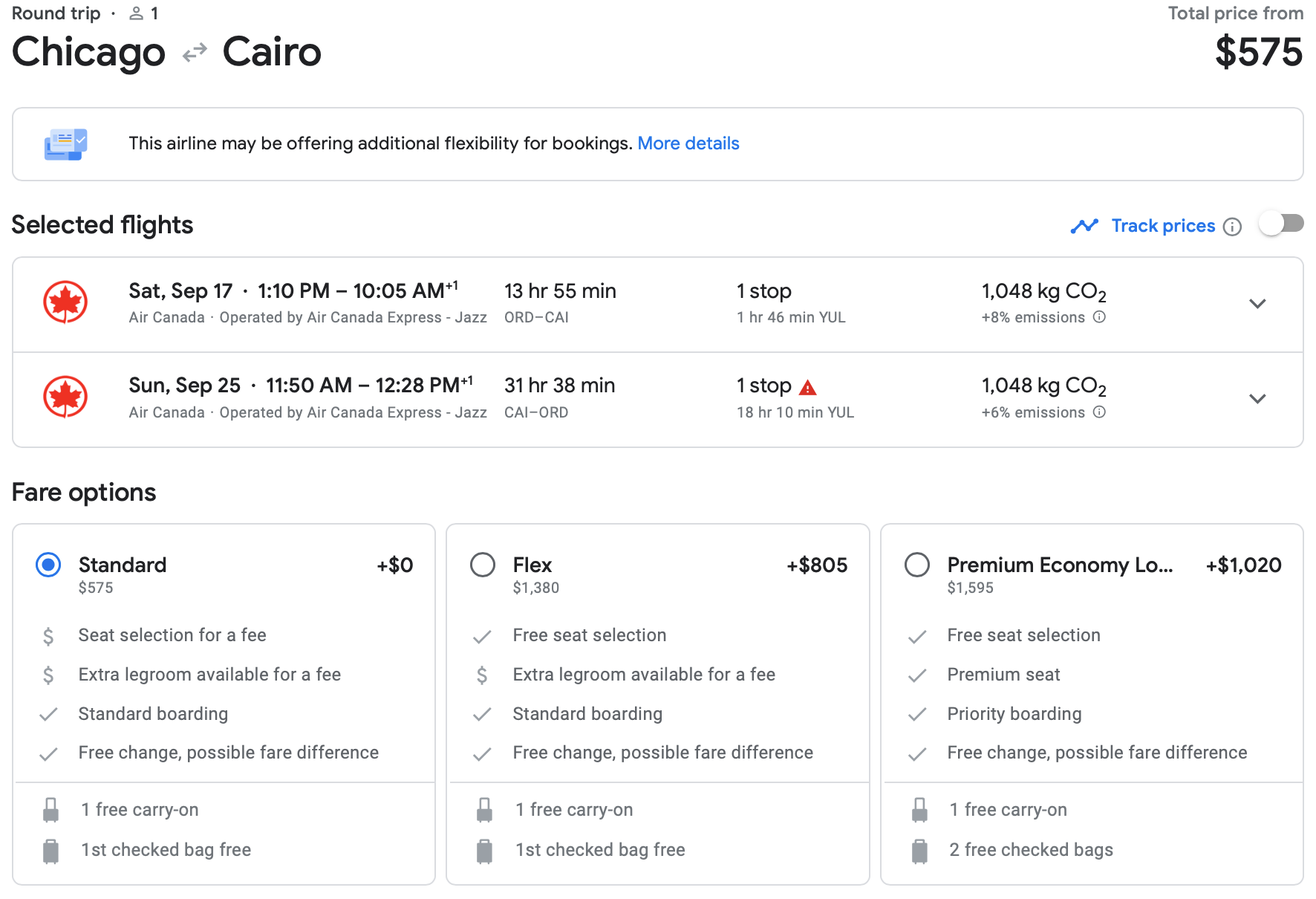Image resolution: width=1316 pixels, height=899 pixels.
Task: Click the Track prices info icon
Action: pyautogui.click(x=1232, y=227)
